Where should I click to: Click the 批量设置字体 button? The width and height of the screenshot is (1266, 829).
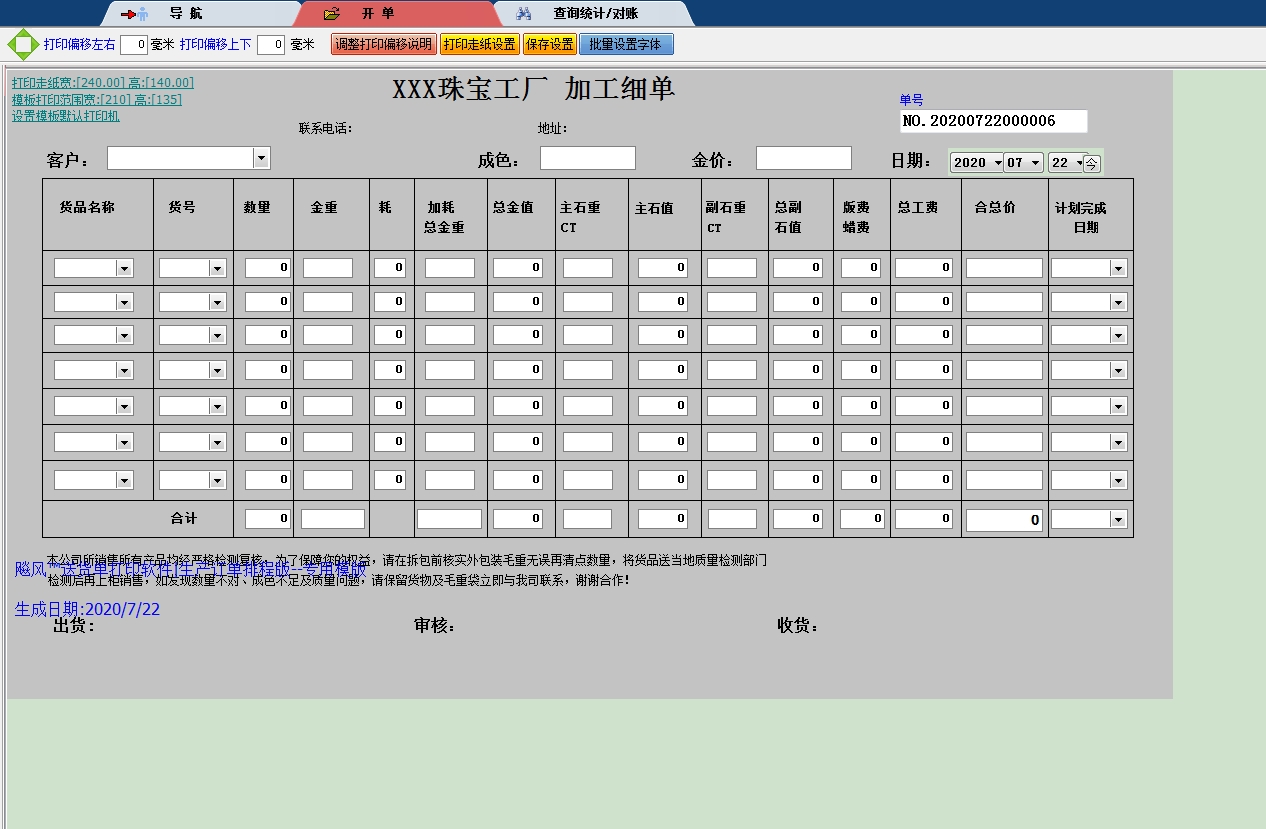pyautogui.click(x=626, y=45)
